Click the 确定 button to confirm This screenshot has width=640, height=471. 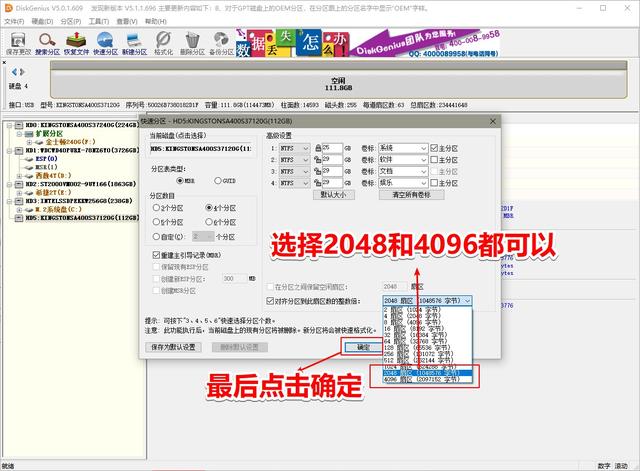coord(363,347)
